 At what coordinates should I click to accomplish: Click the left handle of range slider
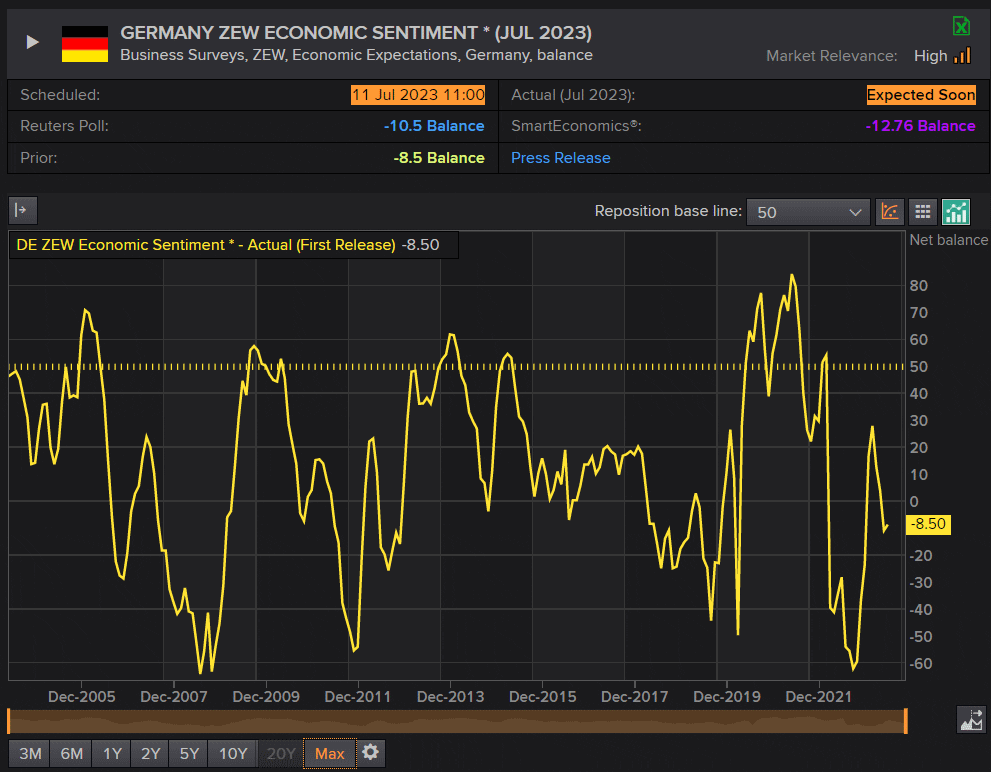8,721
